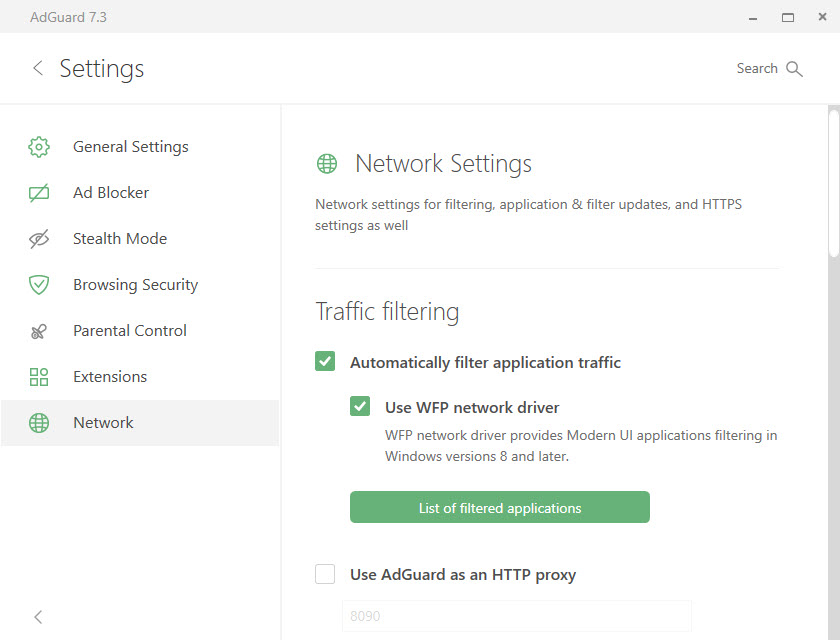
Task: Select Network section in sidebar
Action: tap(140, 423)
